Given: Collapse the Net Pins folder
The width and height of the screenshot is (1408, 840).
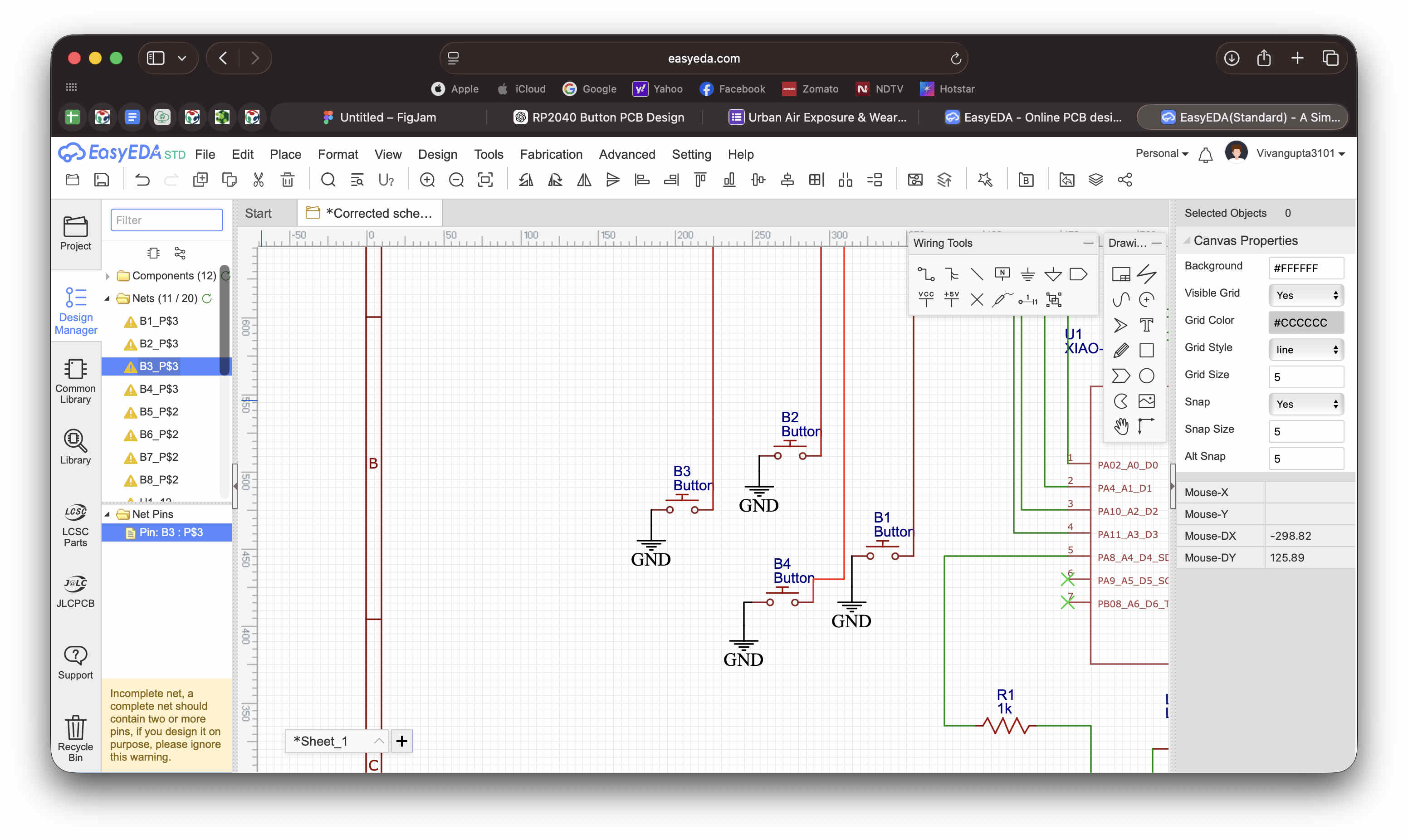Looking at the screenshot, I should (108, 514).
